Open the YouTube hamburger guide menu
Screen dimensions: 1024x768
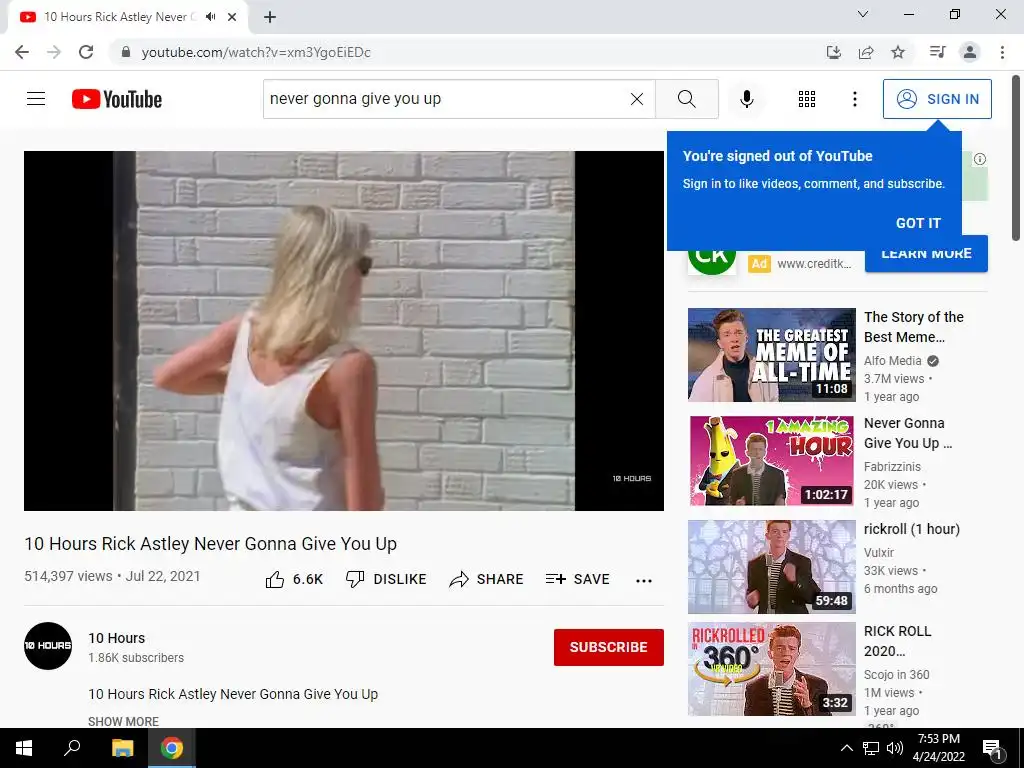pos(36,99)
